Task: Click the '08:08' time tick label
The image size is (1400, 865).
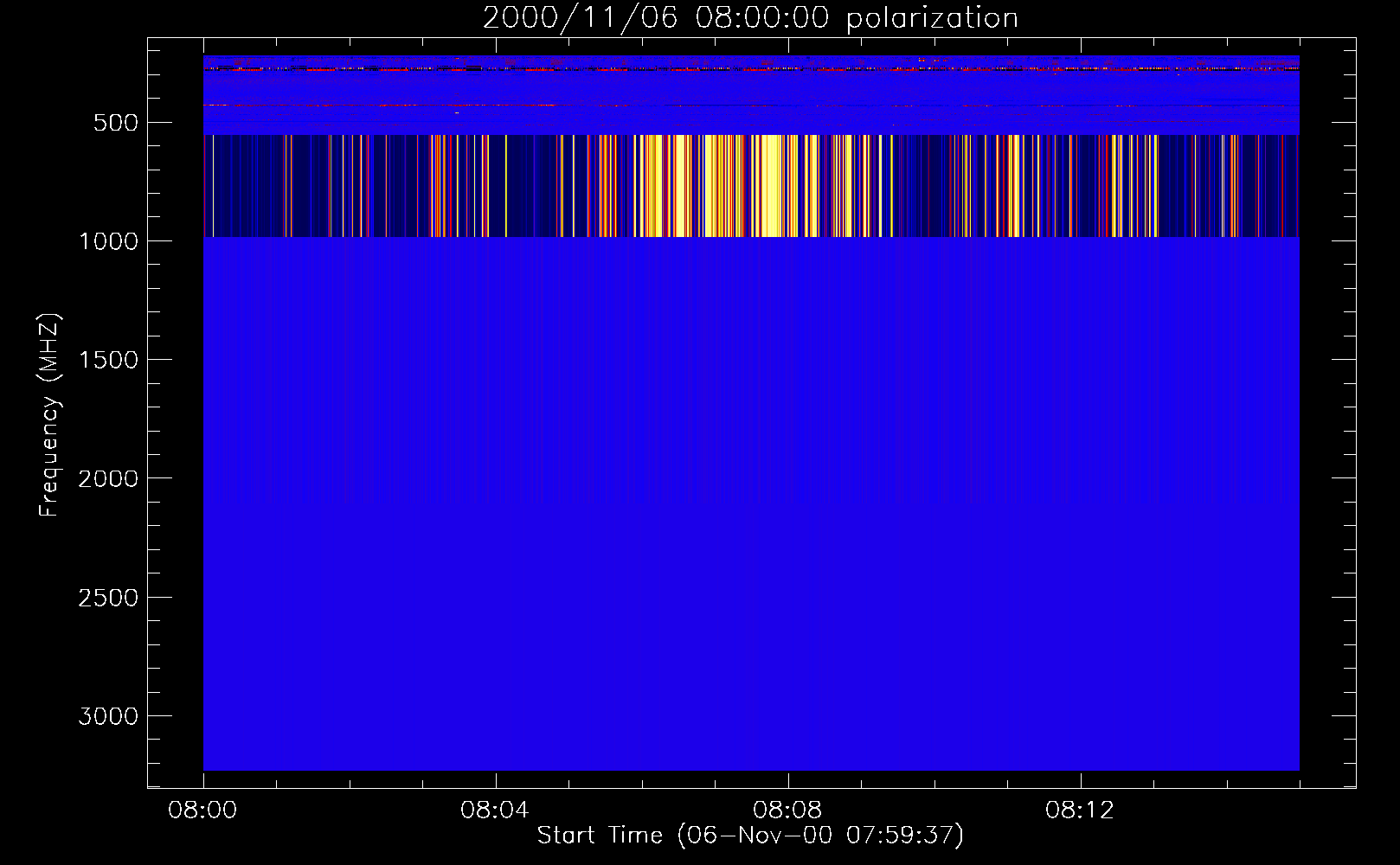Action: click(787, 811)
